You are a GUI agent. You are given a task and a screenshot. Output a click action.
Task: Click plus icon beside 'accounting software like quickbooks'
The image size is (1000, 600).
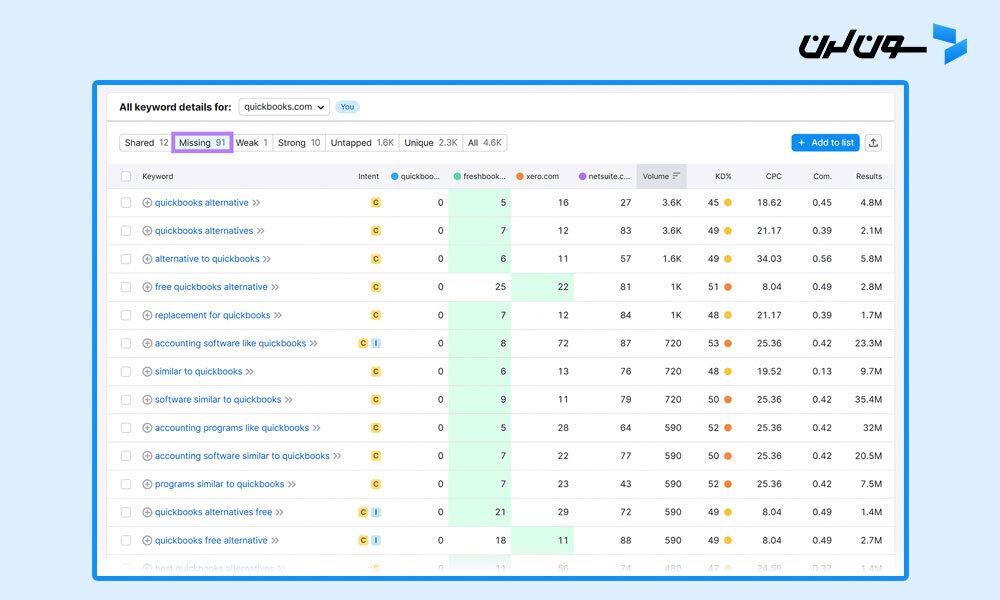tap(147, 343)
